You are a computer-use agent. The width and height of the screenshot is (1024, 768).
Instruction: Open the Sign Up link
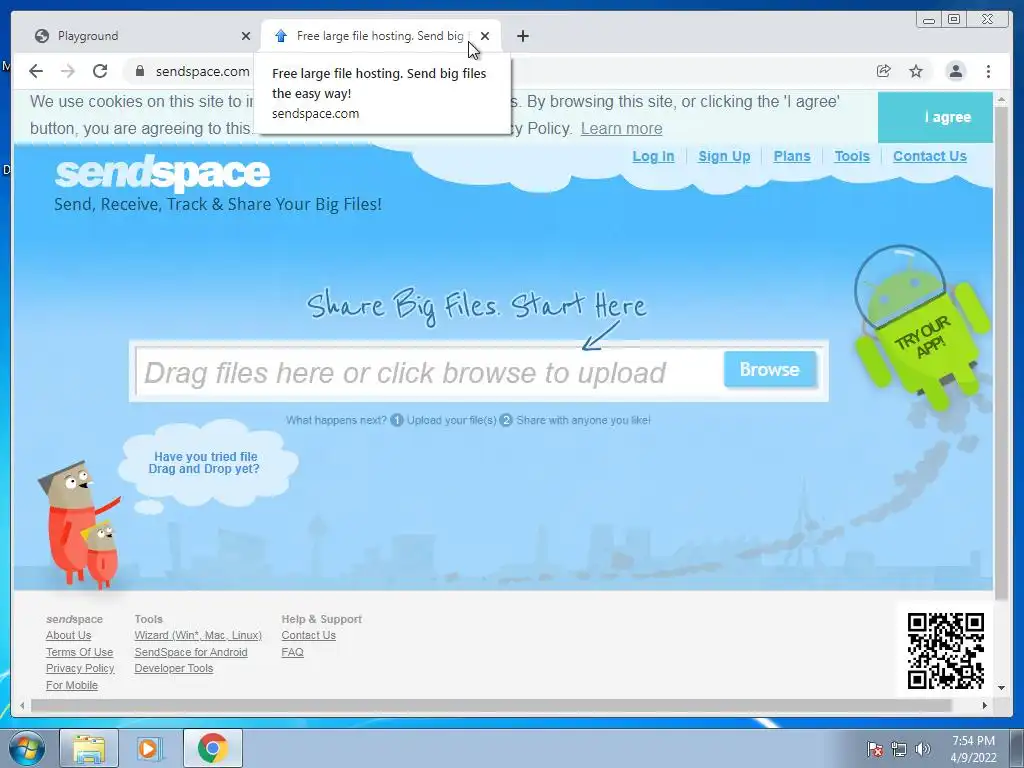click(x=724, y=156)
